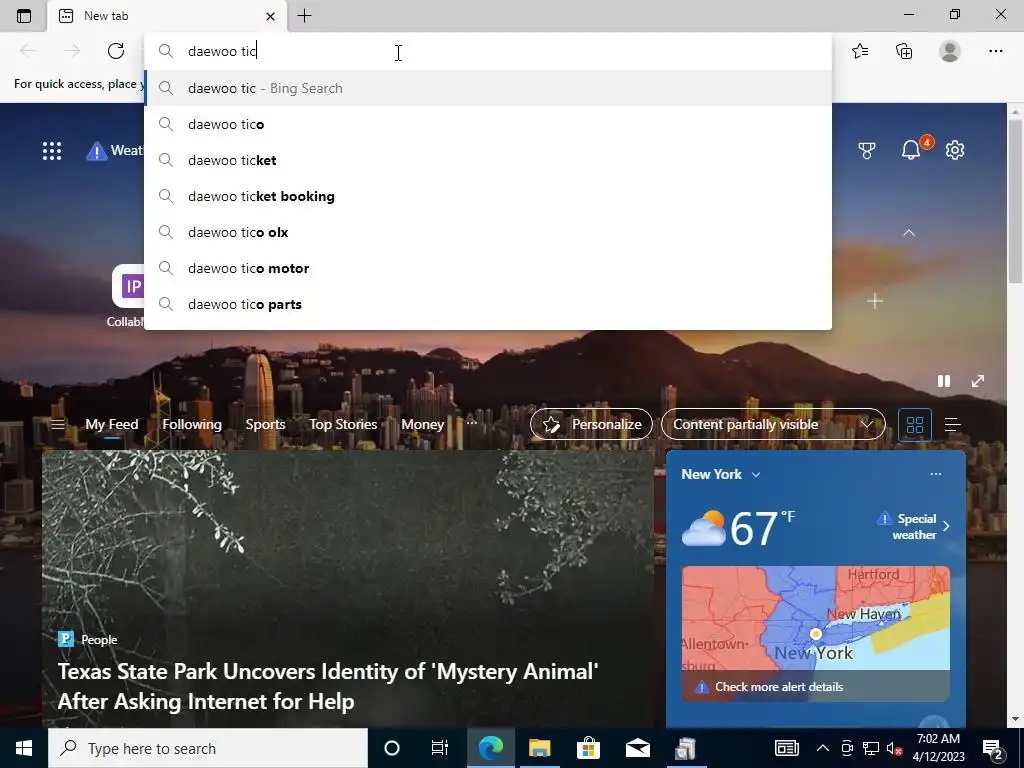Open Content partially visible dropdown

tap(773, 424)
